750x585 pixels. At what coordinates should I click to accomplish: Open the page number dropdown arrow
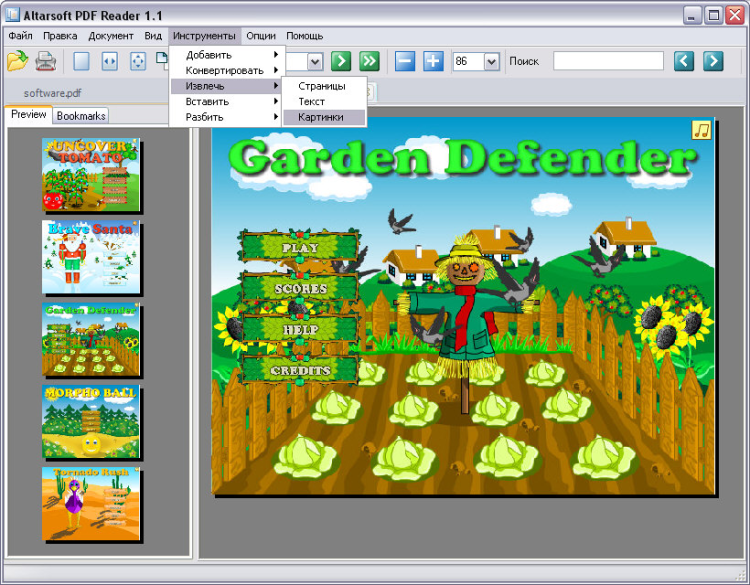(315, 61)
